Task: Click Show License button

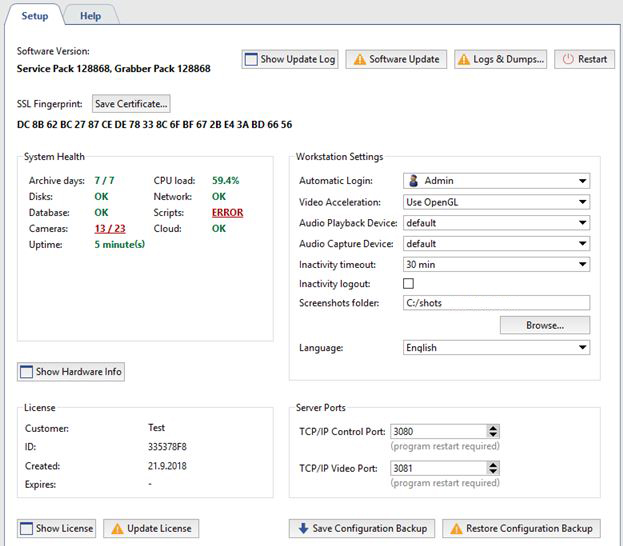Action: tap(57, 528)
